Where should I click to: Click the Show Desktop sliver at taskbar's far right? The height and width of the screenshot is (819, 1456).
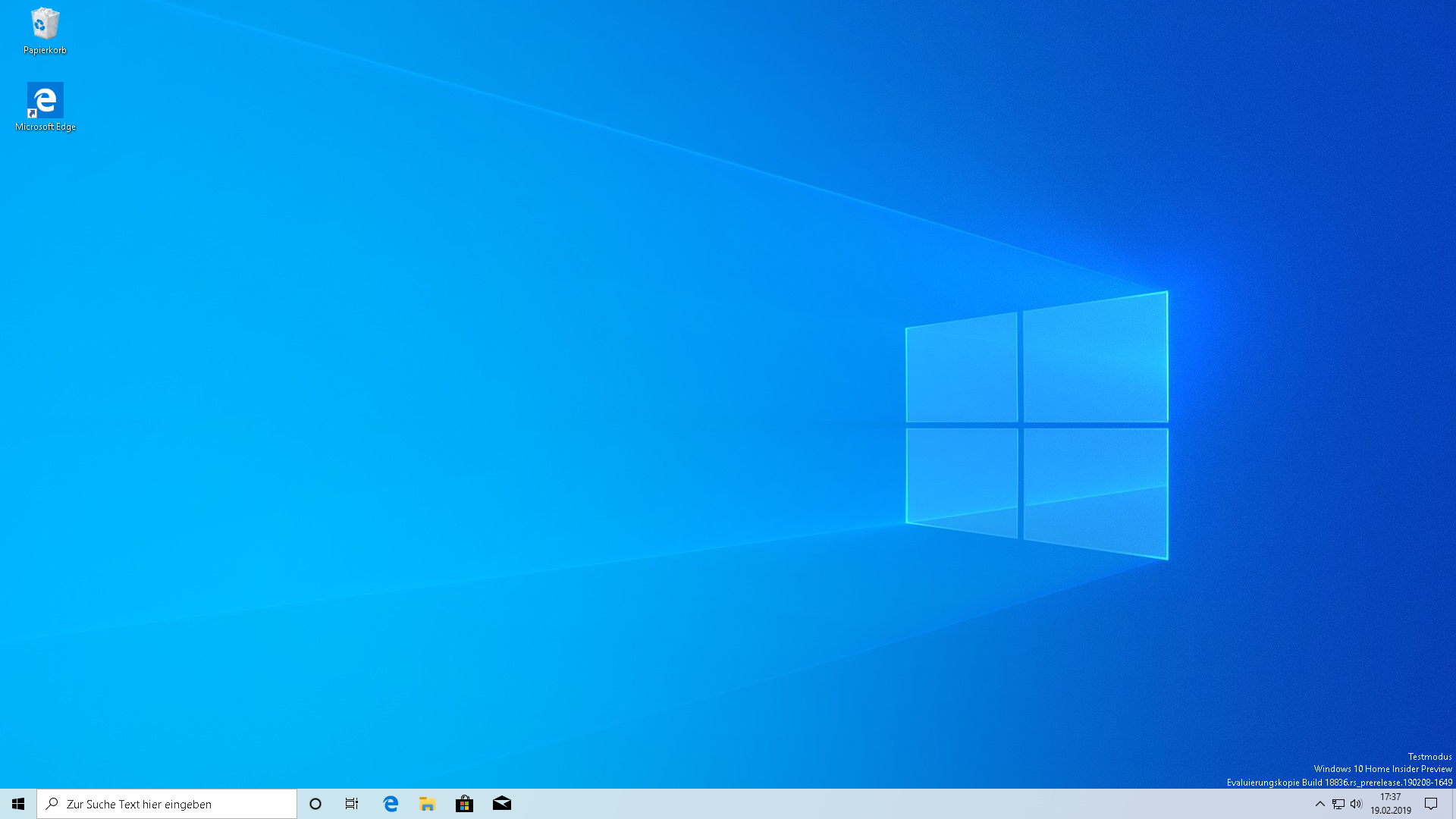click(1453, 804)
